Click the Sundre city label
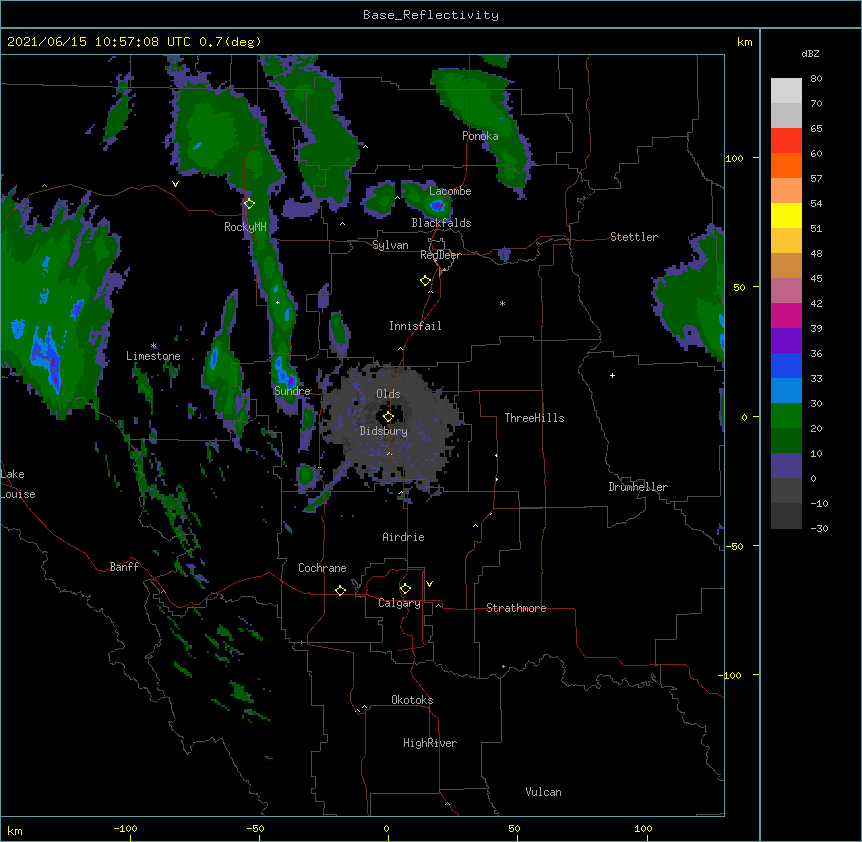Viewport: 862px width, 842px height. [x=292, y=391]
